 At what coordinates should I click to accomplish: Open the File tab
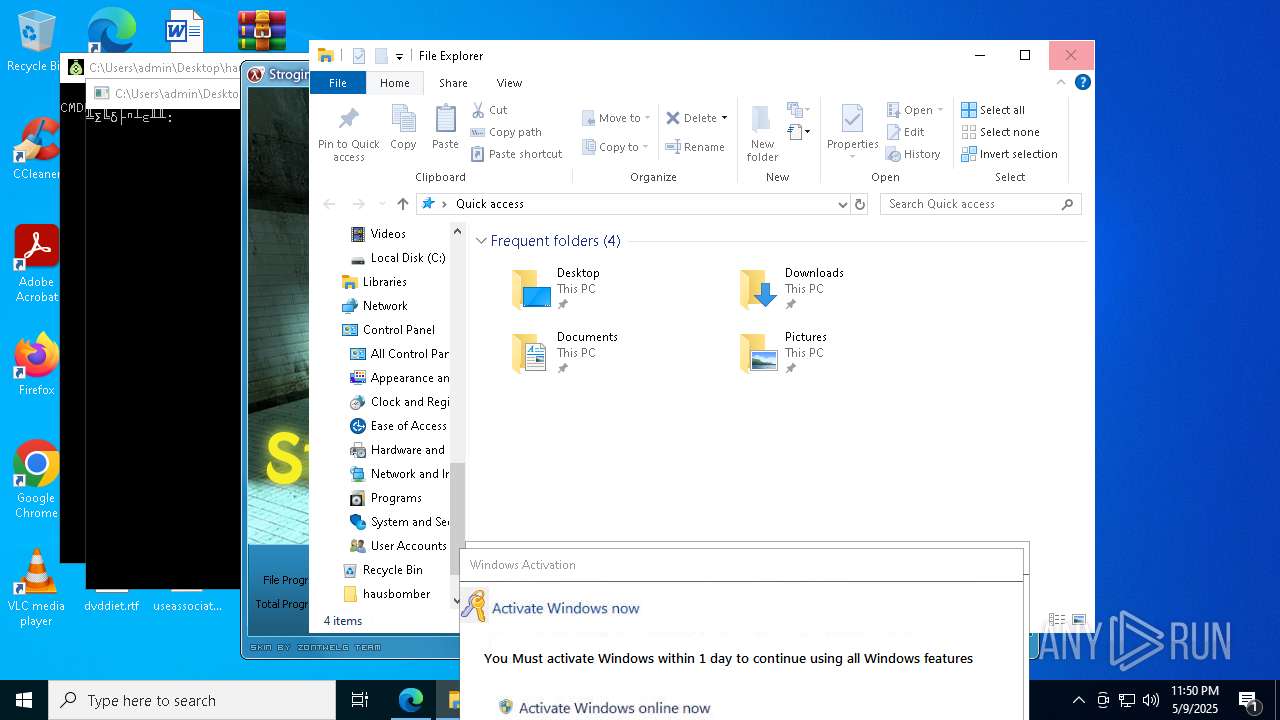click(x=338, y=83)
